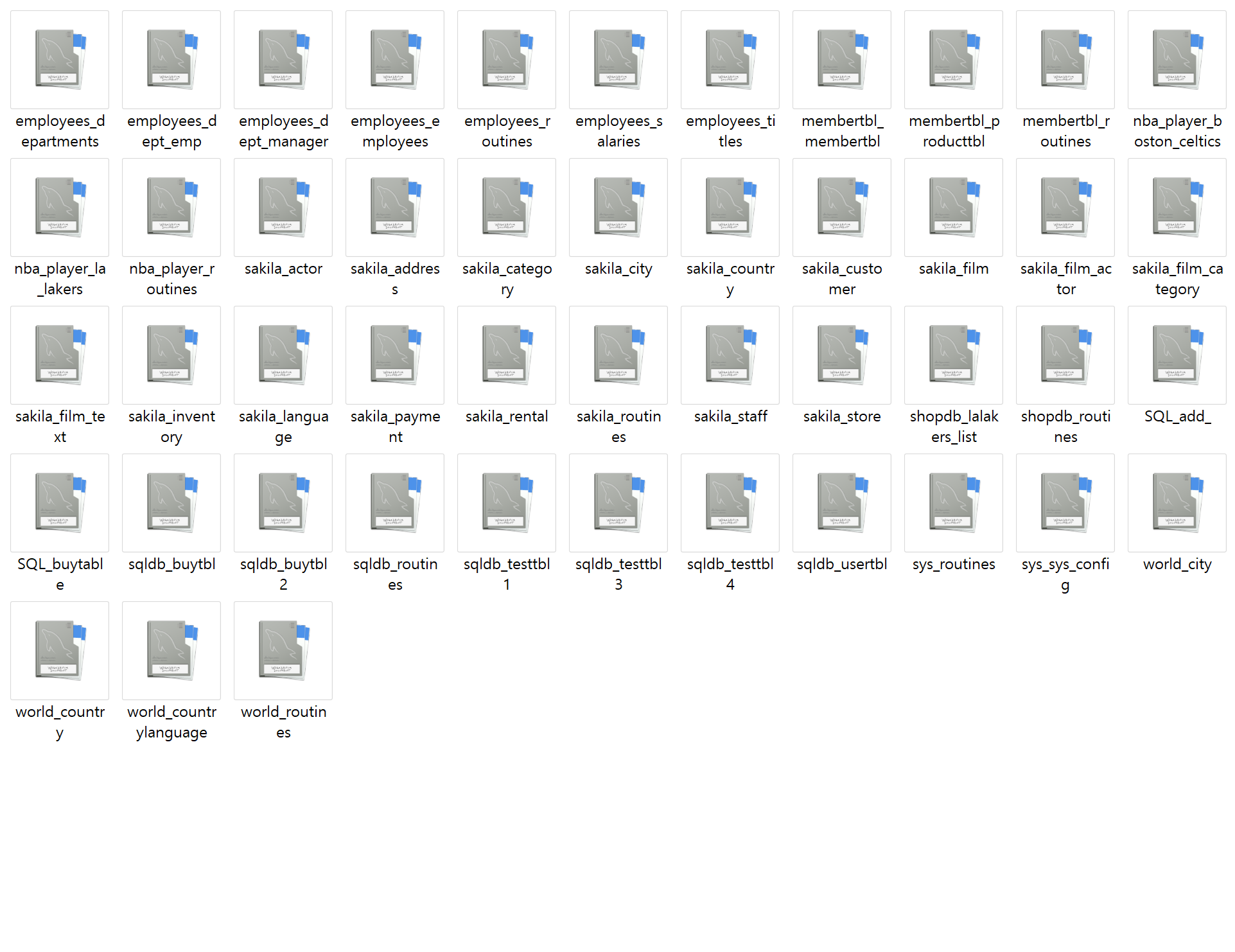Screen dimensions: 1235x952
Task: Select the nba_player_boston_celtics file icon
Action: (1177, 59)
